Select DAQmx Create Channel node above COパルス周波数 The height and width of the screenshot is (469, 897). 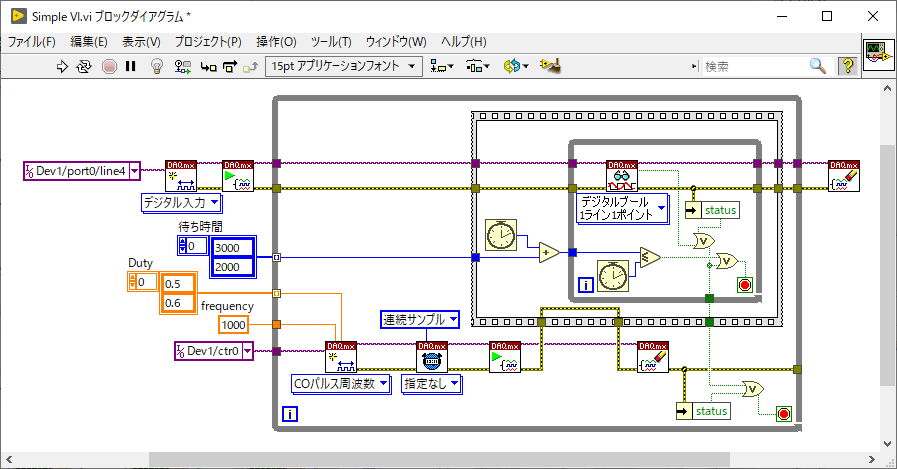coord(341,357)
